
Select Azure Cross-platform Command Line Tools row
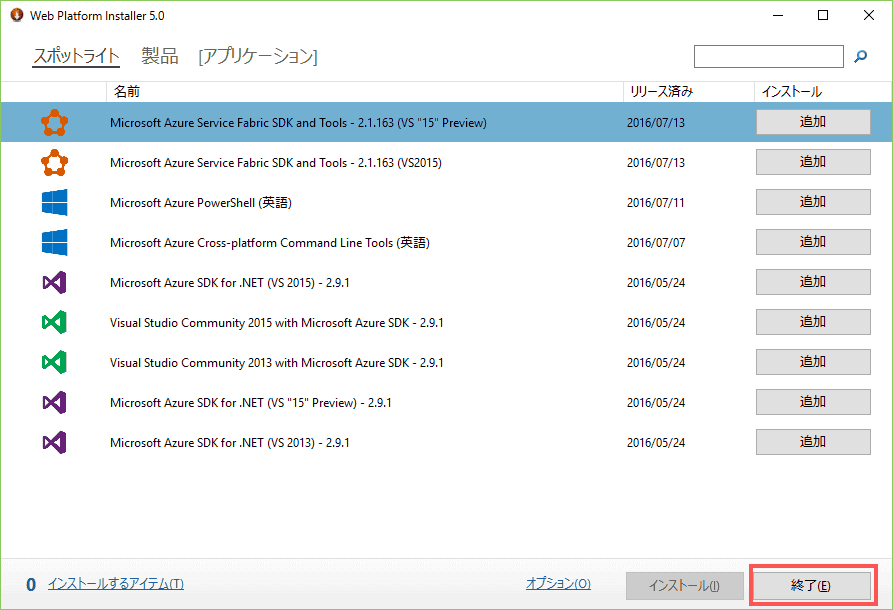pos(446,242)
